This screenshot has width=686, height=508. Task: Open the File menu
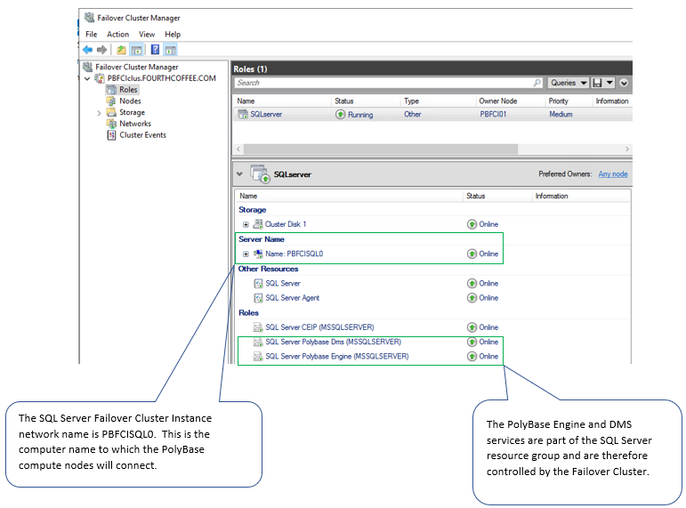tap(91, 34)
